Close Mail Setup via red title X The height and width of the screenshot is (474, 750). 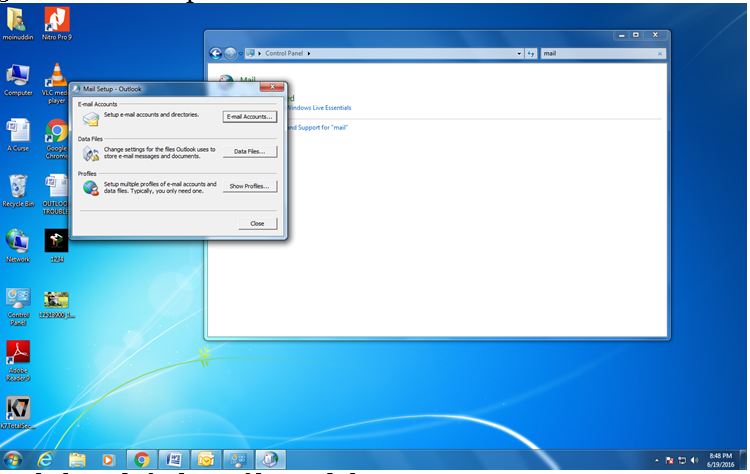point(272,87)
